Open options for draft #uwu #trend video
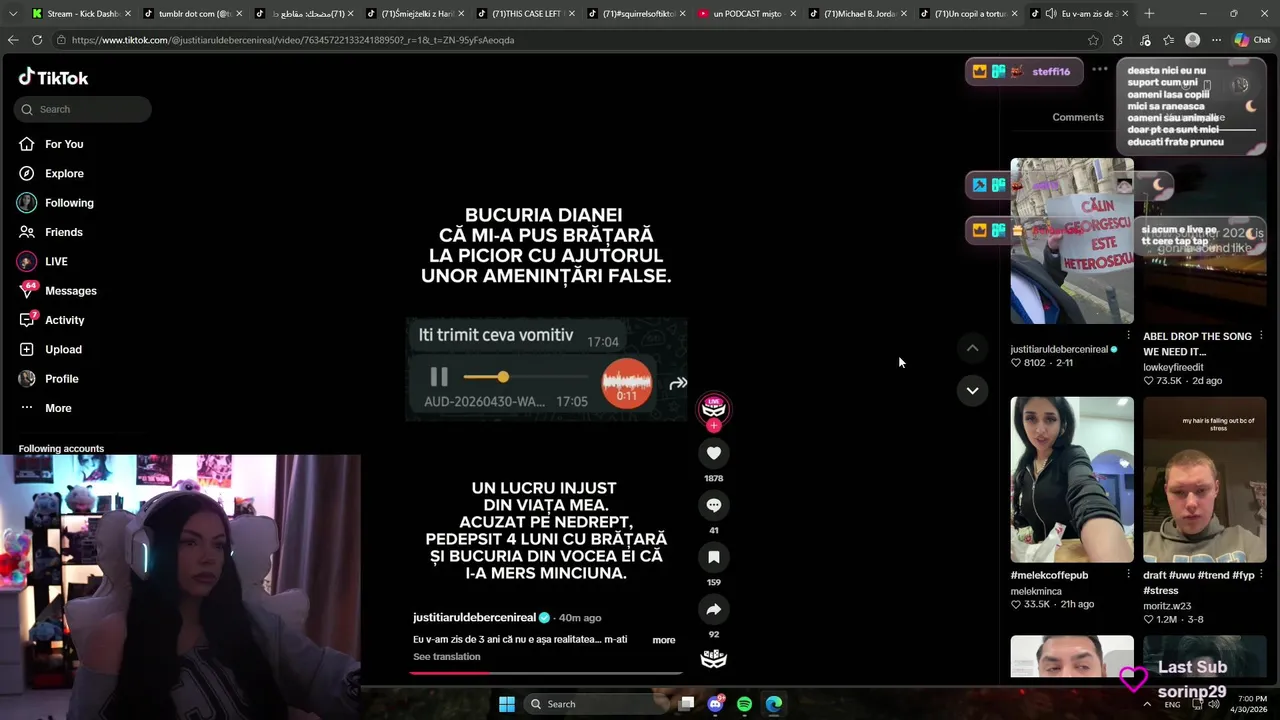 tap(1261, 575)
